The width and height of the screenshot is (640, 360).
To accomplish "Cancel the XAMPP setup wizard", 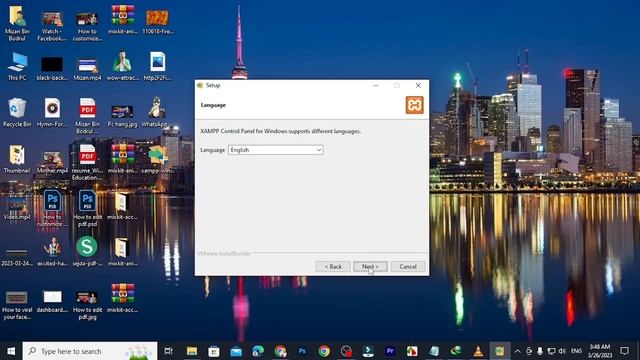I will [x=408, y=267].
